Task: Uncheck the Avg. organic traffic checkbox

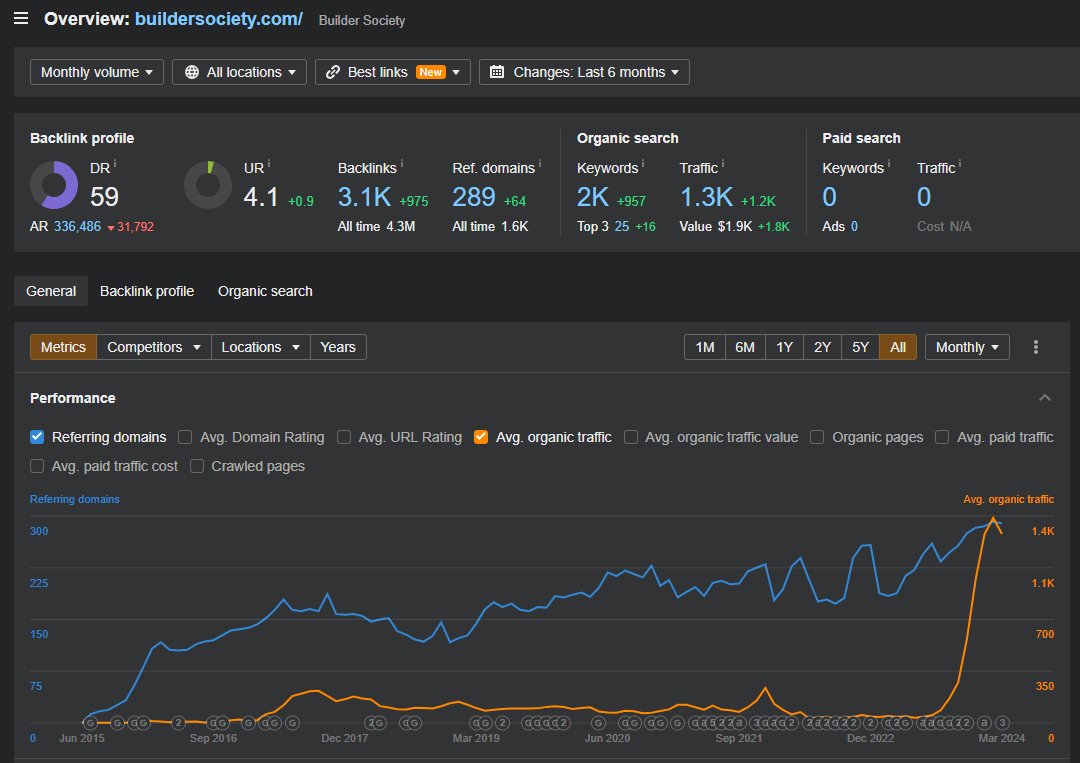Action: [481, 437]
